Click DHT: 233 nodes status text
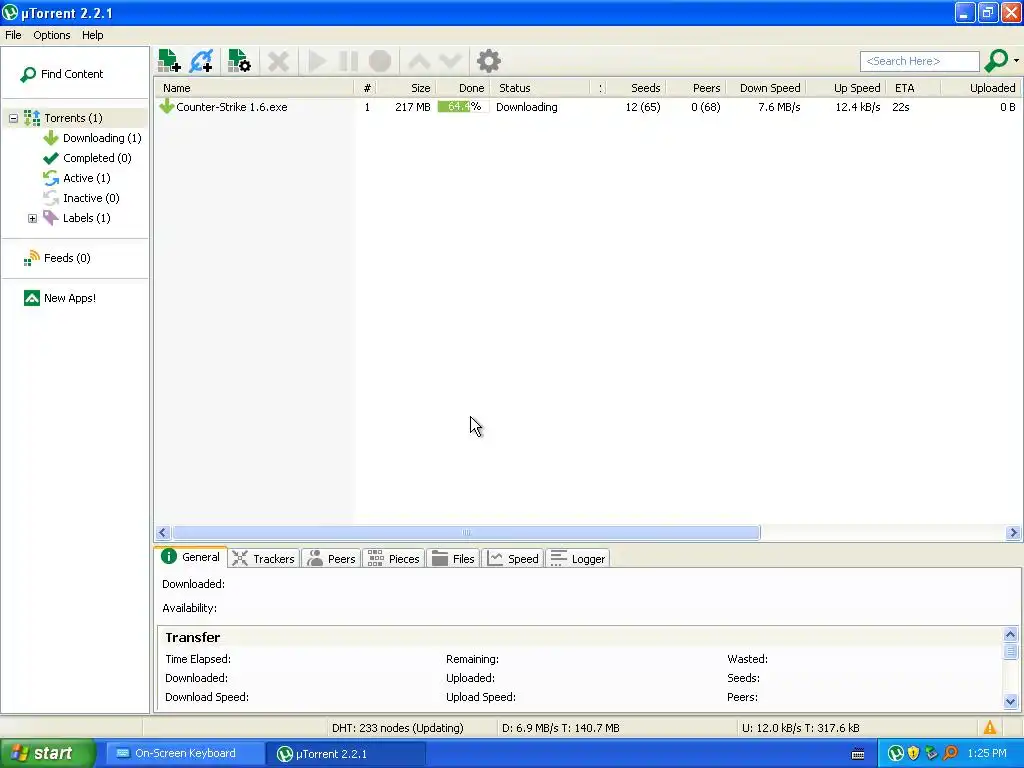 (398, 728)
